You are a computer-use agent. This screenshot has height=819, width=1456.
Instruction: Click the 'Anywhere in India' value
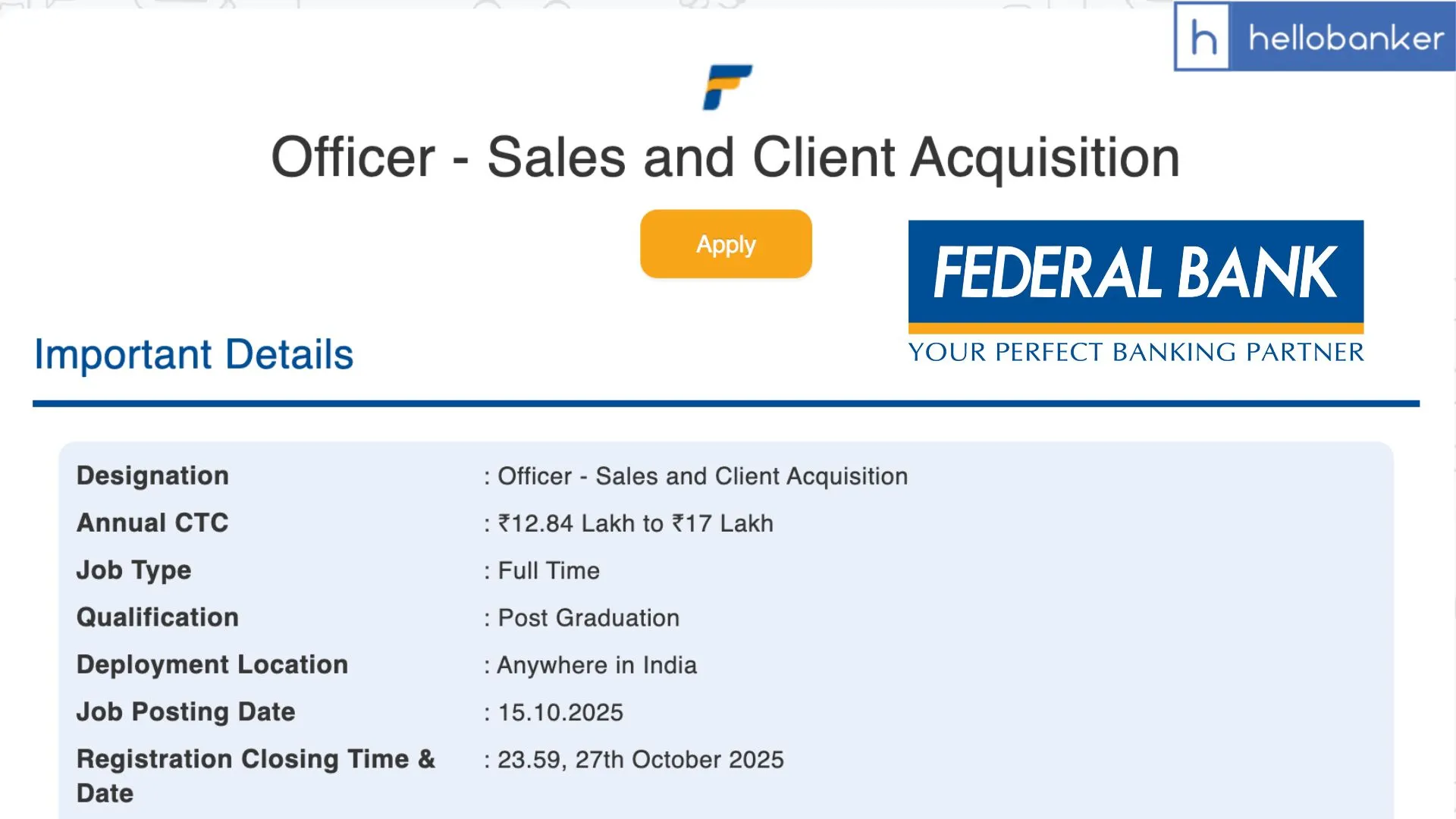point(596,665)
